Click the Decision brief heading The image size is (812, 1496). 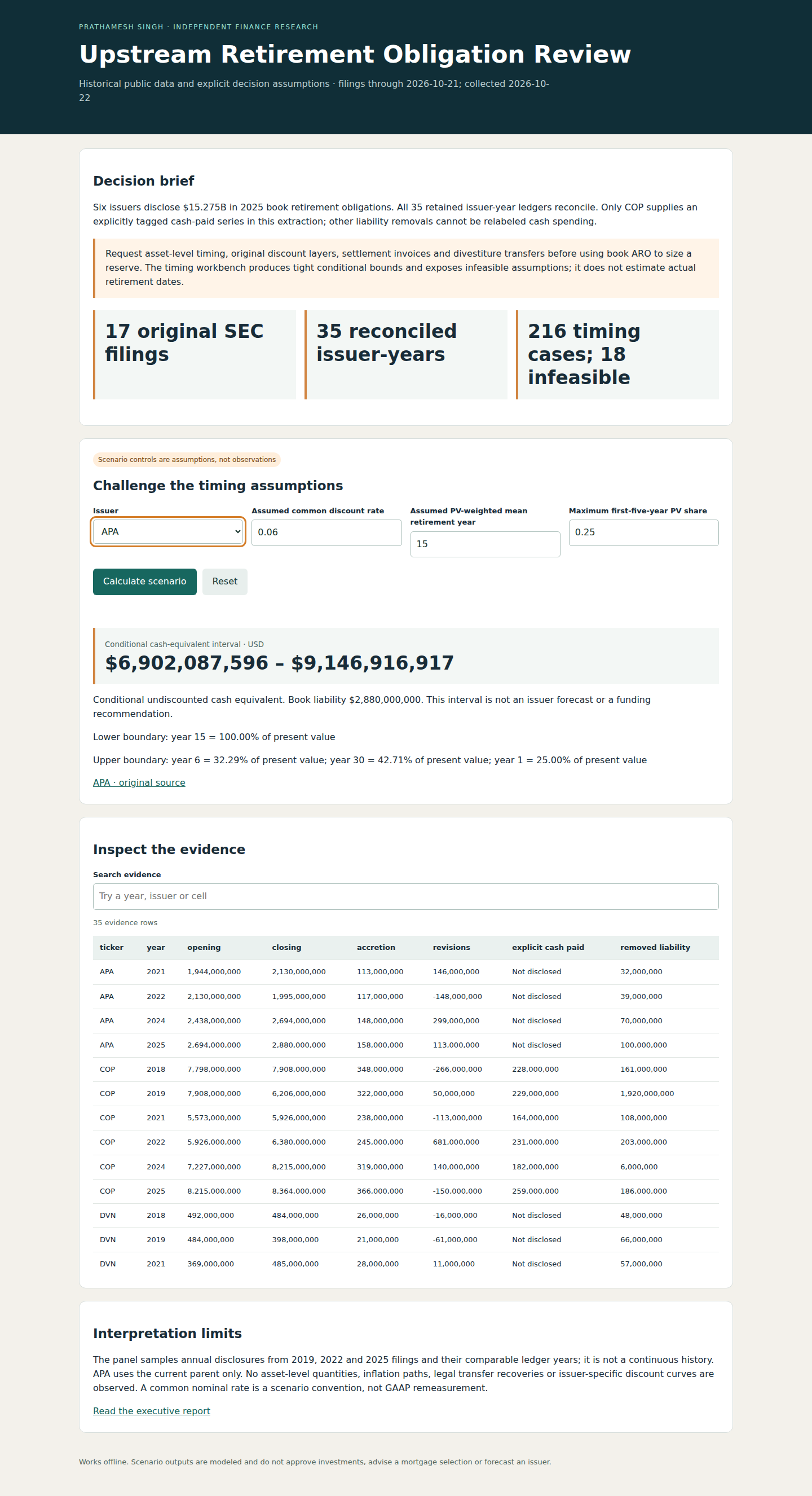coord(143,181)
